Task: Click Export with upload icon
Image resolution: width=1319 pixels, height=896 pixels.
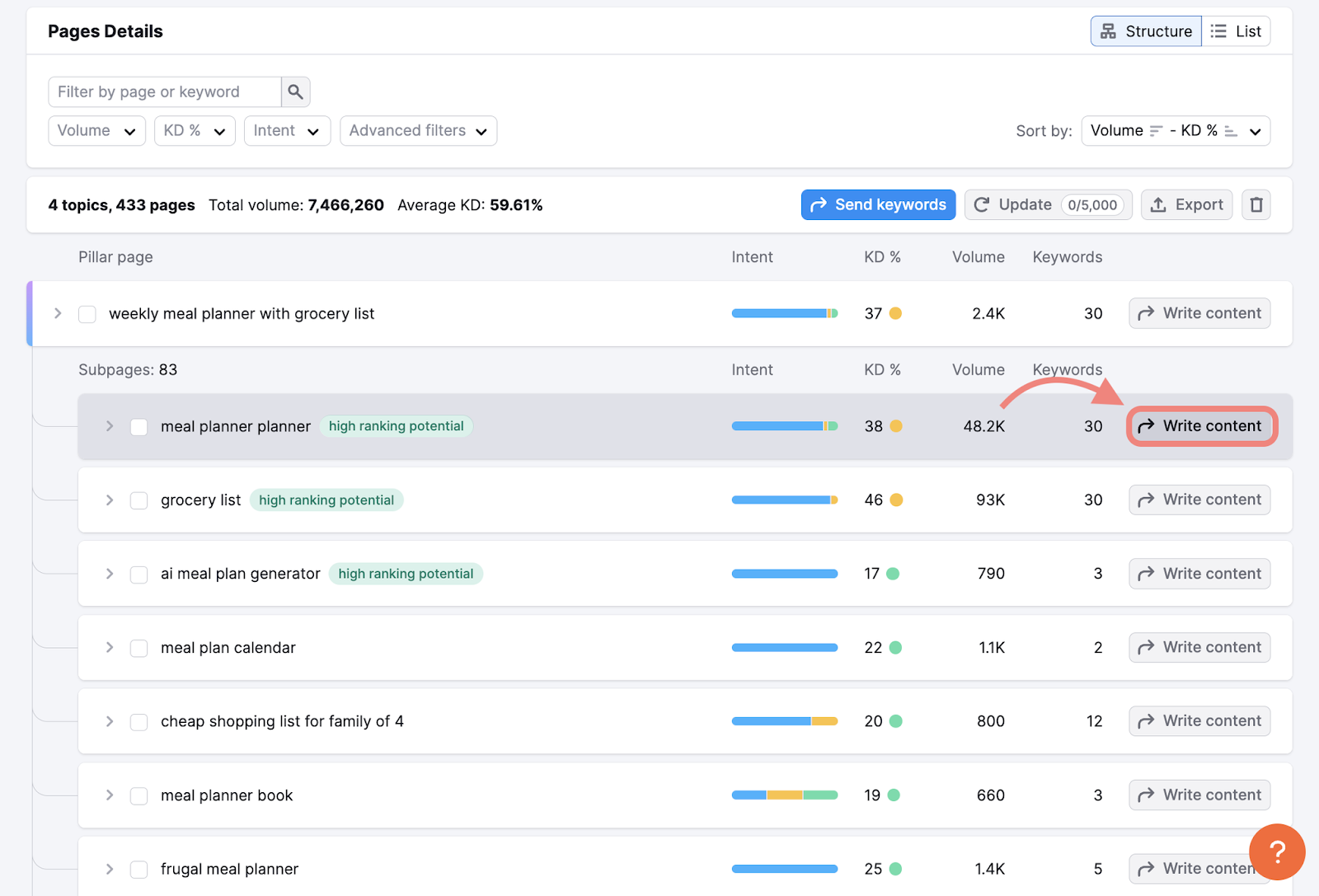Action: pos(1186,204)
